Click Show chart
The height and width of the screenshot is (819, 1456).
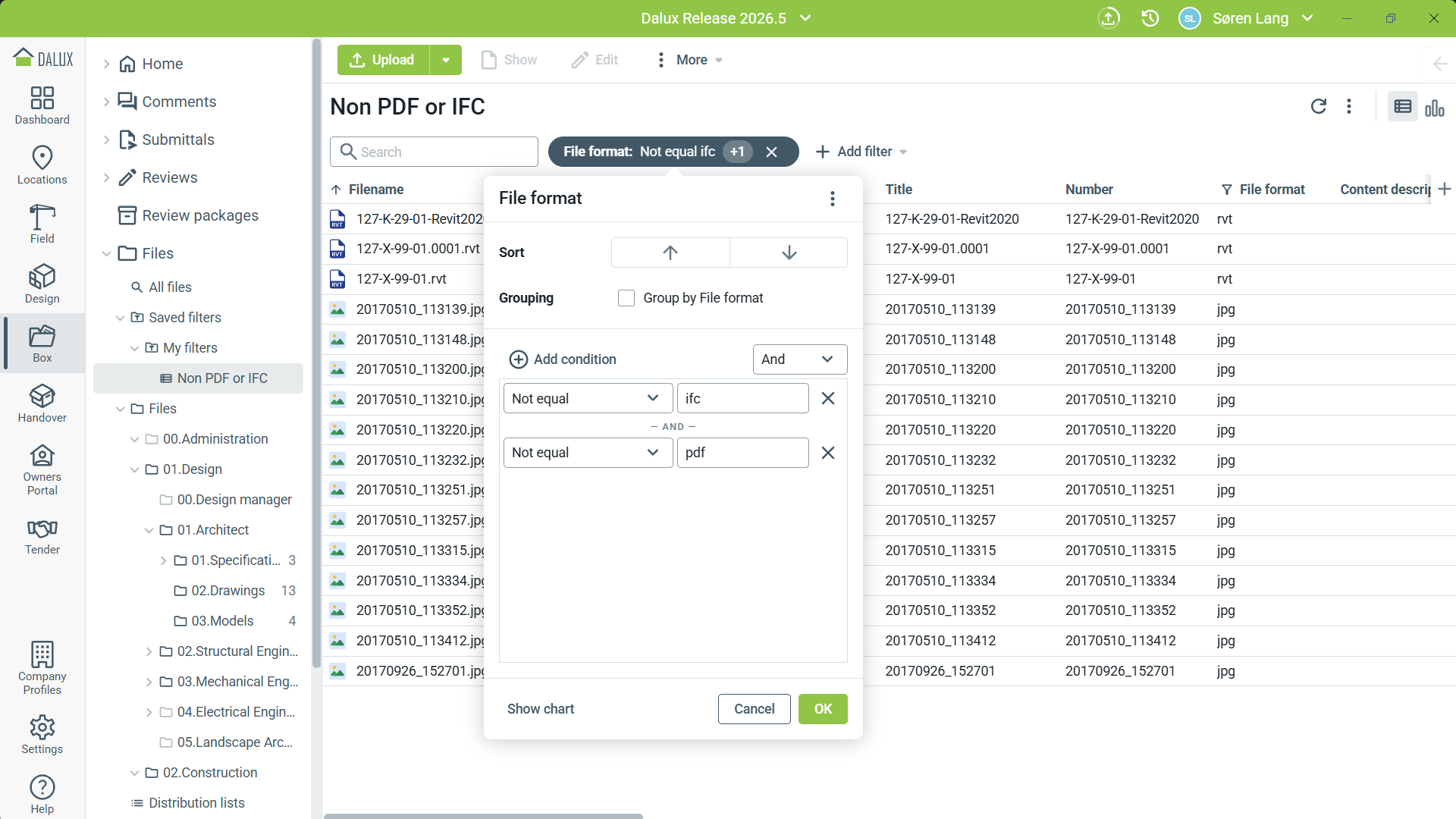(x=541, y=709)
